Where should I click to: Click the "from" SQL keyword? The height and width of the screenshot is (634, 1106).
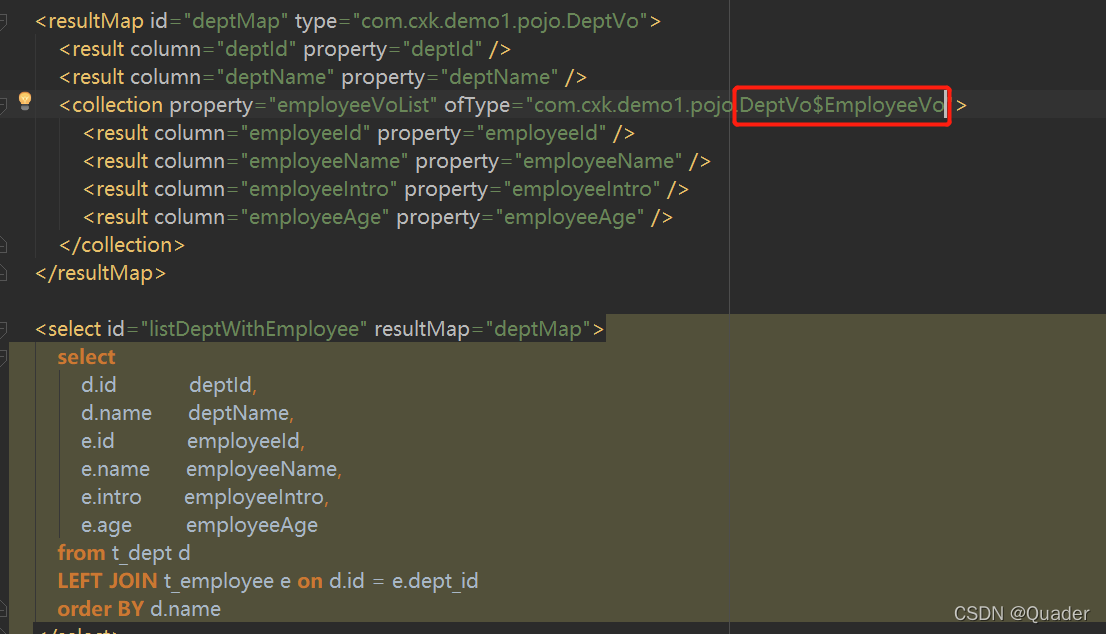(x=81, y=553)
